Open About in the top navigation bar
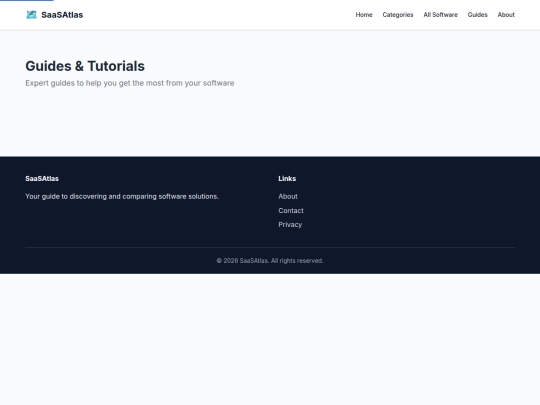Viewport: 540px width, 405px height. click(x=506, y=15)
